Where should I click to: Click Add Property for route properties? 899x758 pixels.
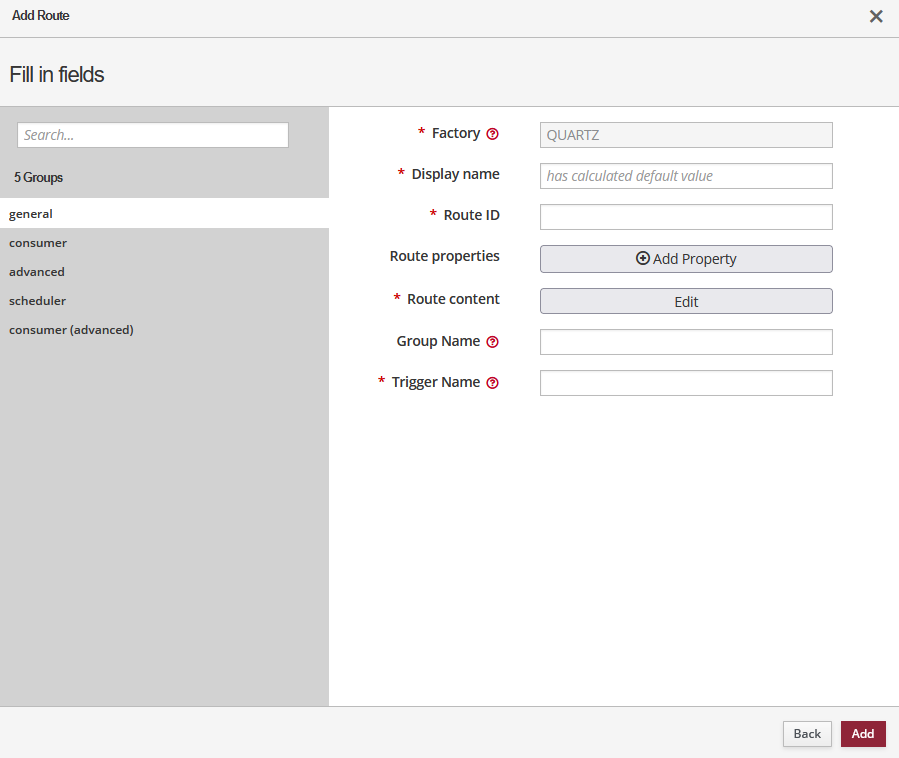[x=686, y=259]
